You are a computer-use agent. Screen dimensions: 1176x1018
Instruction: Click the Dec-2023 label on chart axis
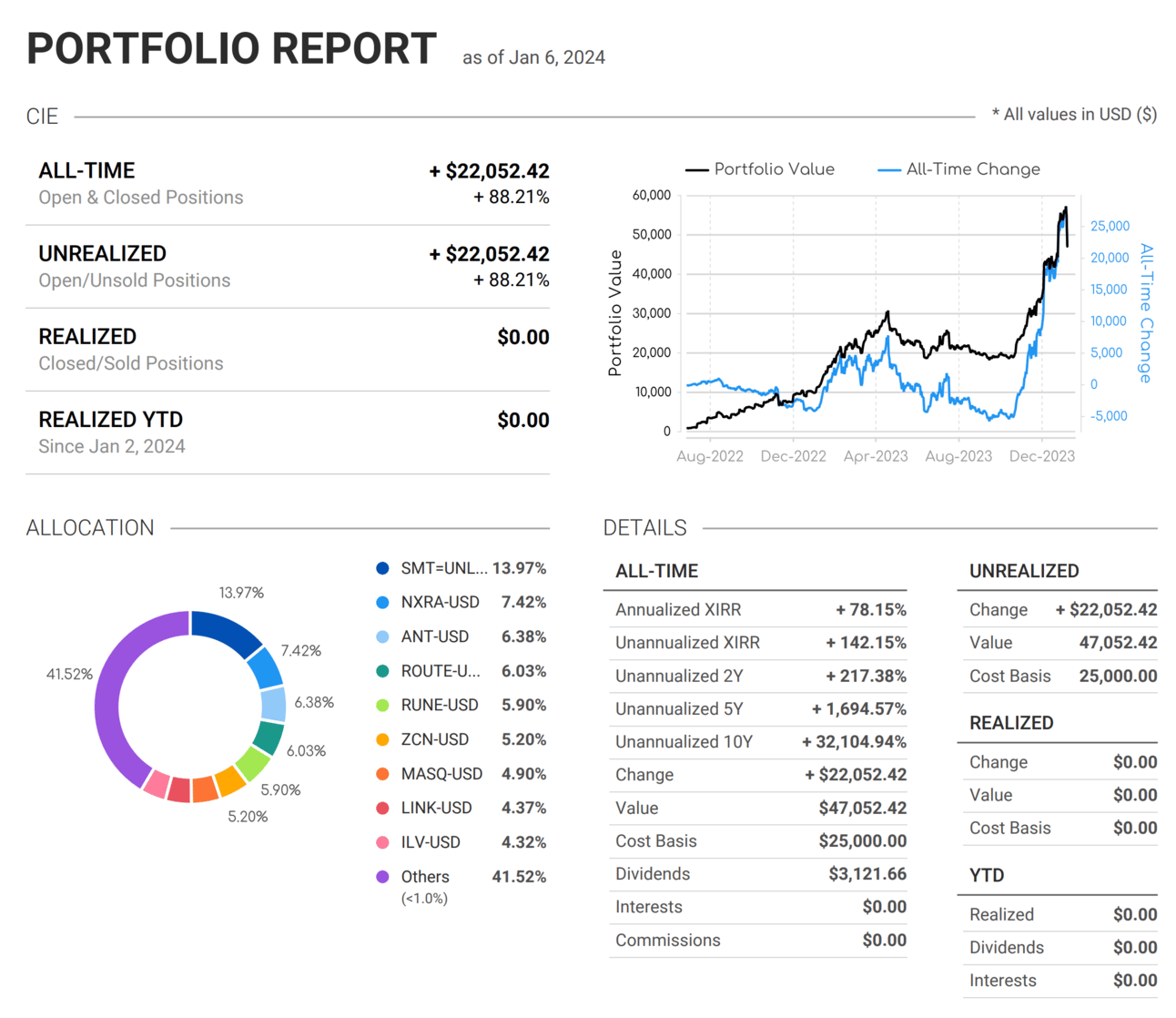(x=1042, y=456)
